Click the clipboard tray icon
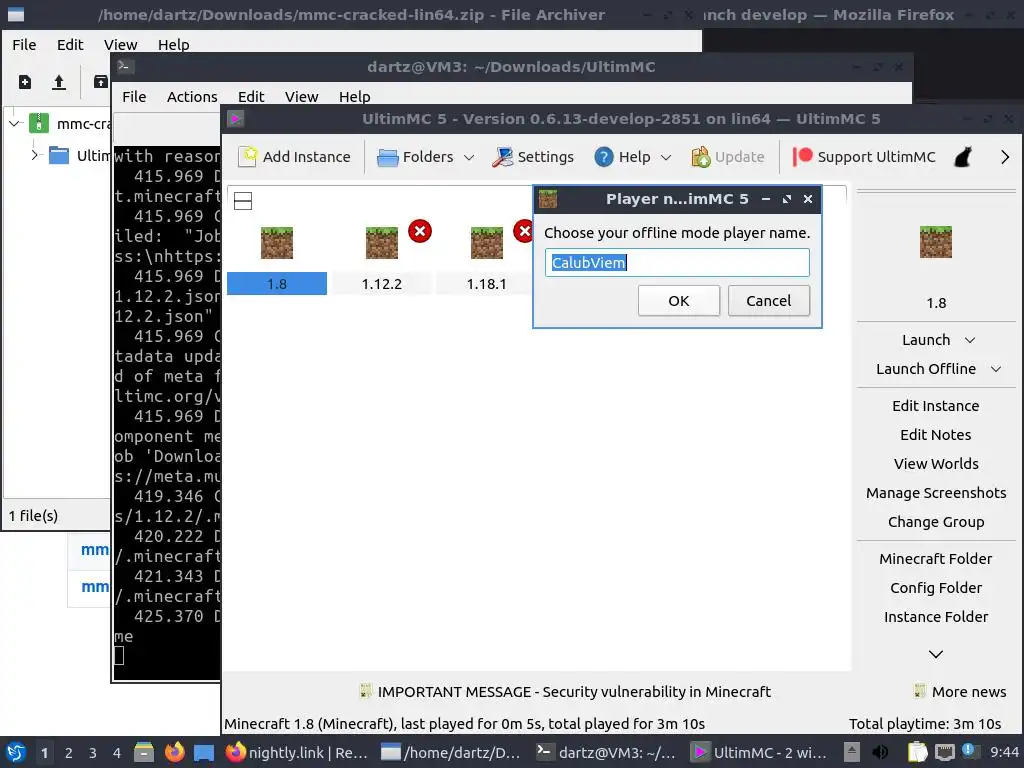 pos(918,752)
